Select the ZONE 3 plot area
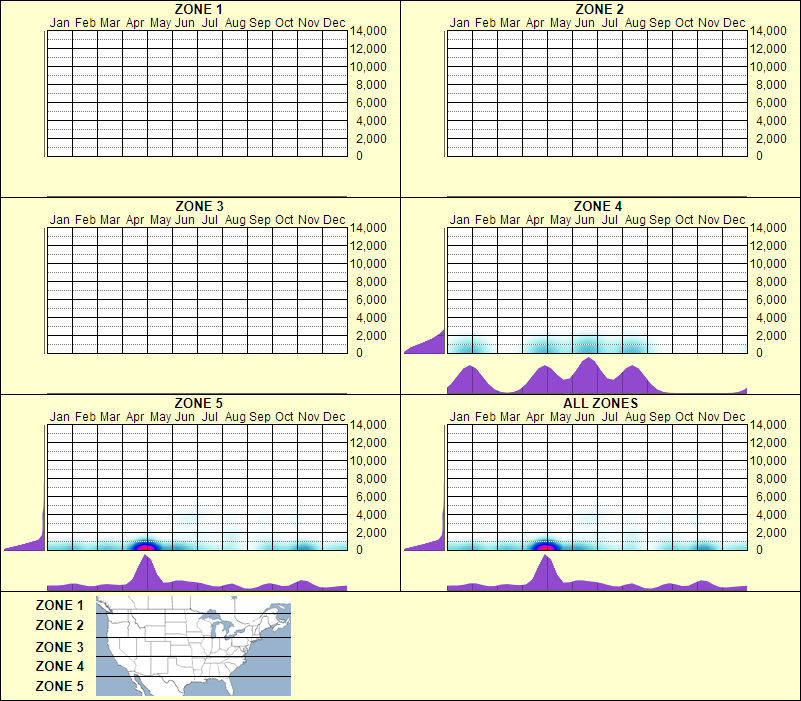This screenshot has height=701, width=801. [196, 290]
